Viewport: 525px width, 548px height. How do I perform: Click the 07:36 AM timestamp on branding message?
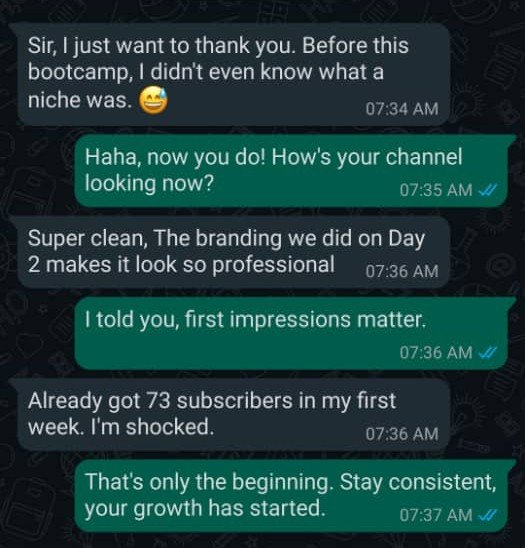[402, 271]
